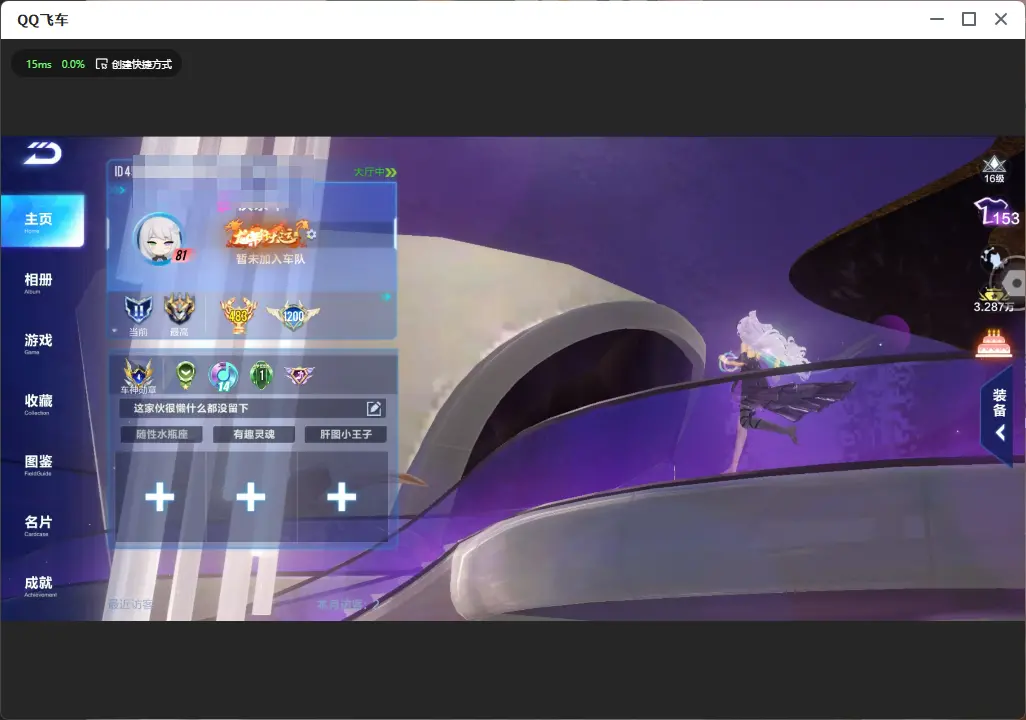
Task: Click the 大厅中 lobby status arrows
Action: (x=375, y=172)
